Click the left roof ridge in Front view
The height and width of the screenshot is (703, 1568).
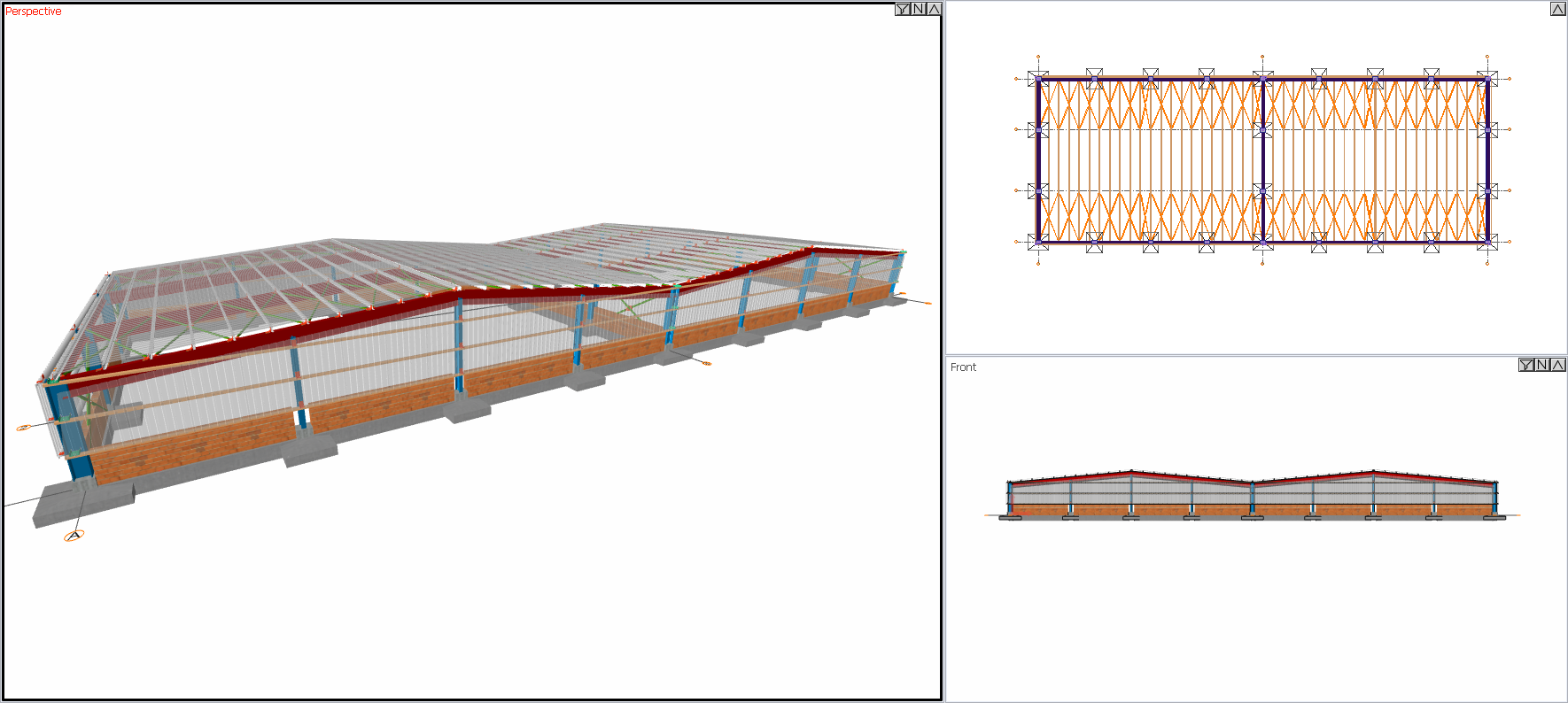click(1131, 473)
